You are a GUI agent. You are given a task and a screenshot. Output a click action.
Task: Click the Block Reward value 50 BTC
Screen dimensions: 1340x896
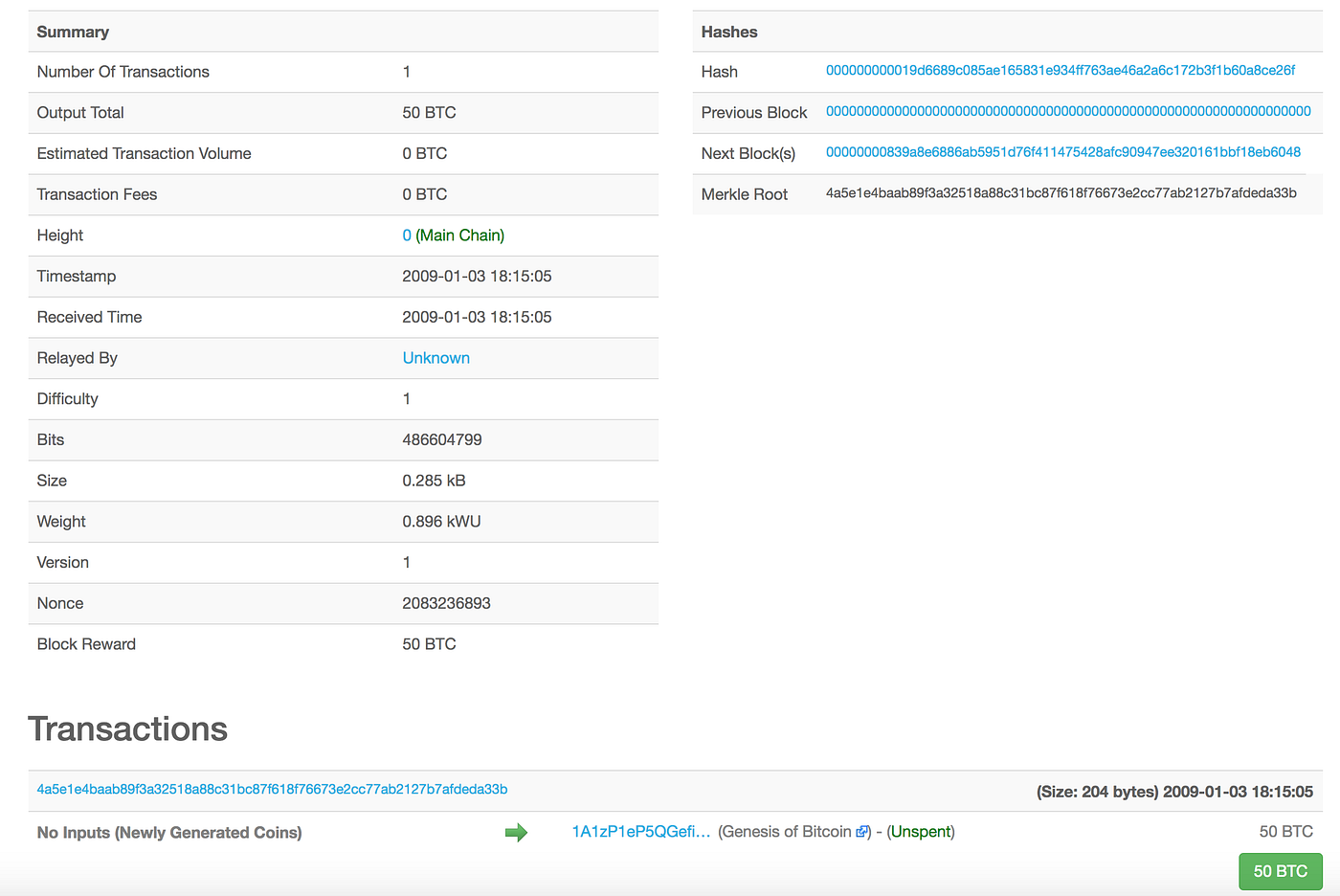(x=429, y=645)
